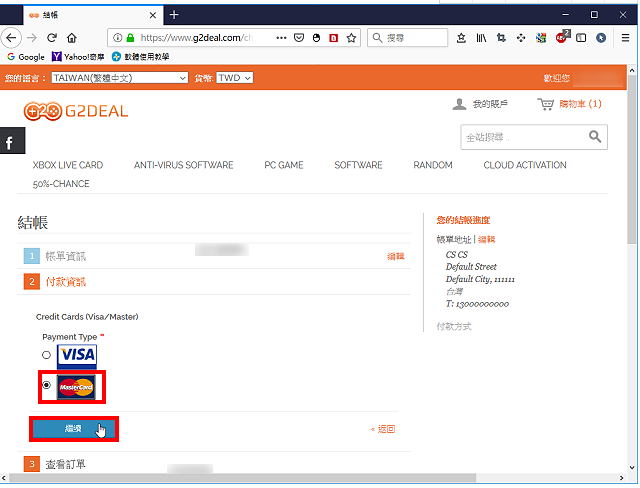Open the 購物車 (1) link
640x488 pixels.
click(580, 104)
